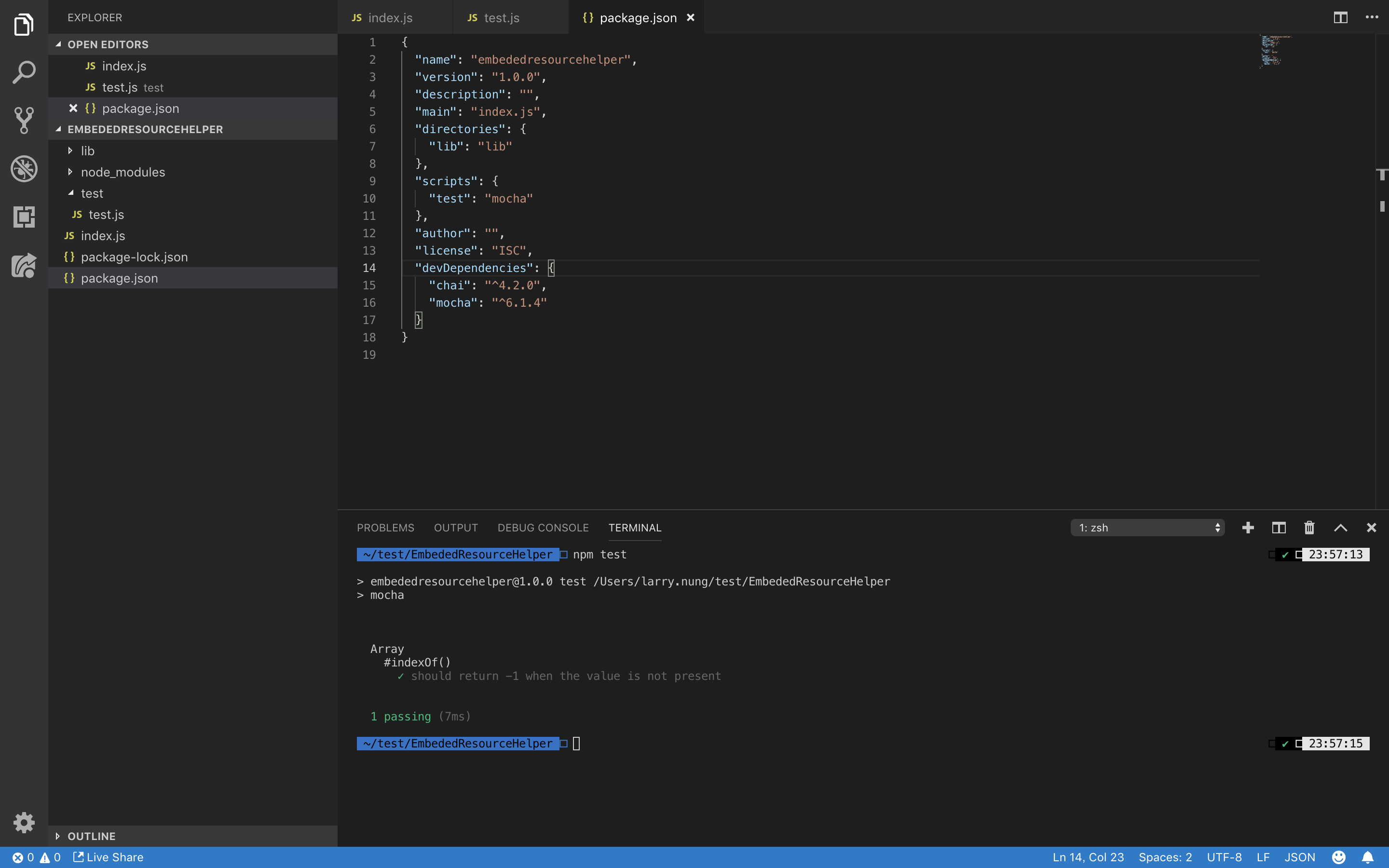Go to line via Ln 14, Col 23
Image resolution: width=1389 pixels, height=868 pixels.
1088,857
